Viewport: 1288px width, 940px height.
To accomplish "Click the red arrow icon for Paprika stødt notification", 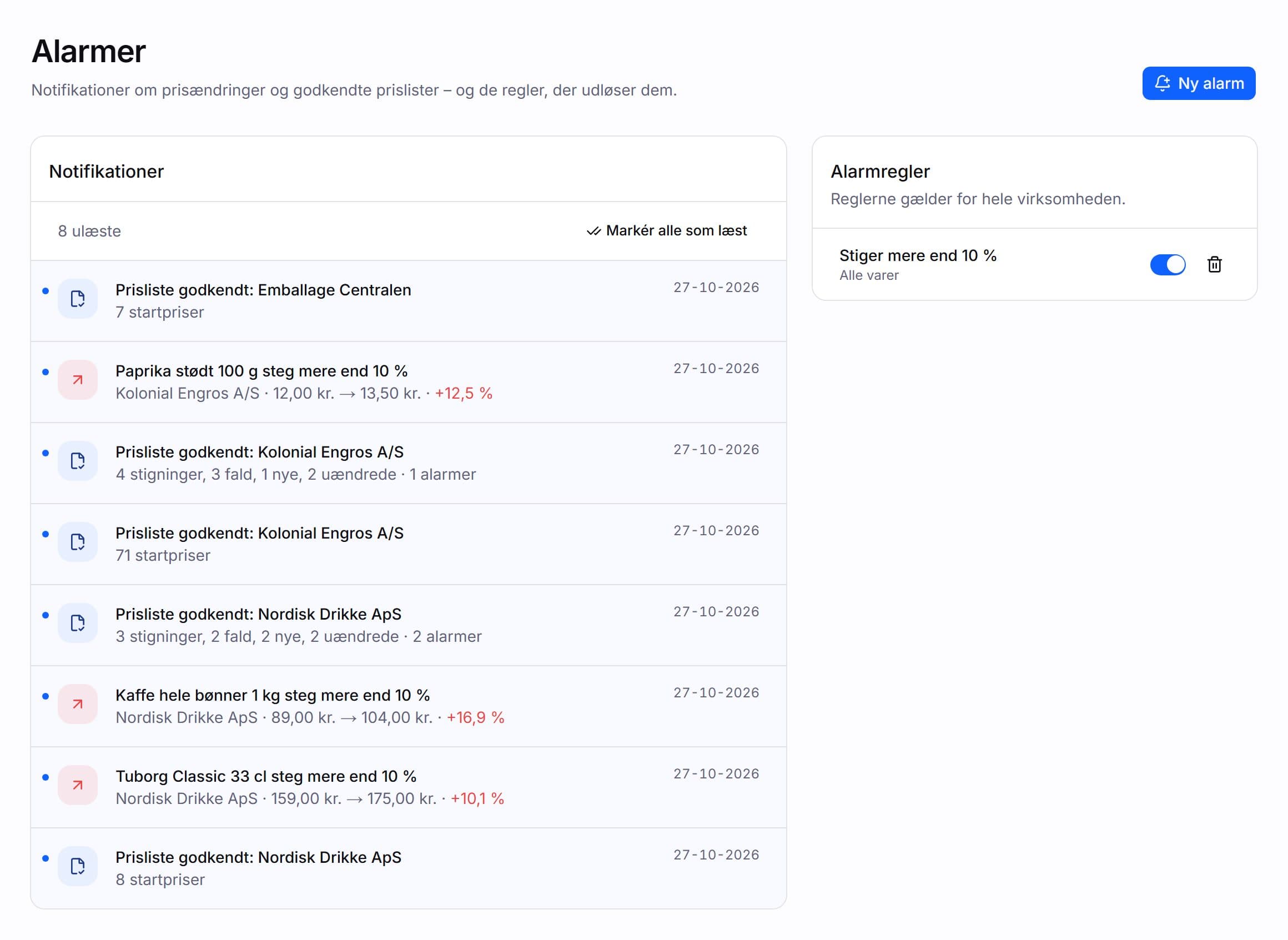I will (x=78, y=380).
